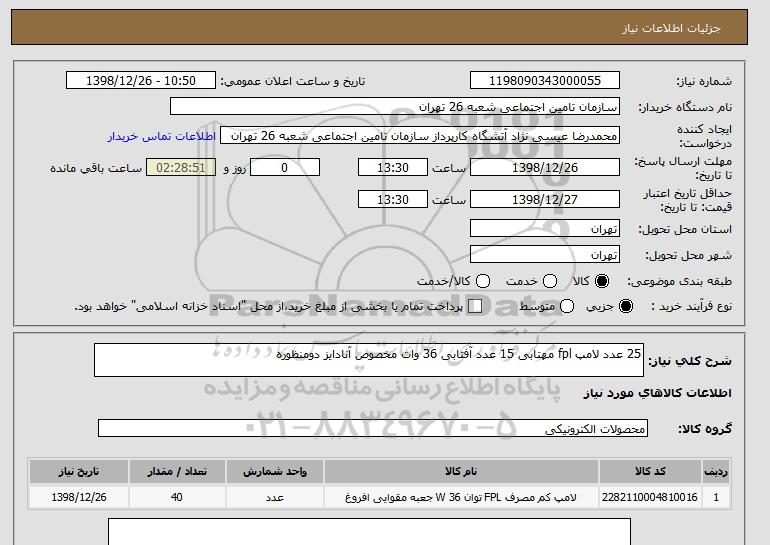The image size is (770, 545).
Task: Click the response deadline time 13:30 field
Action: (393, 167)
